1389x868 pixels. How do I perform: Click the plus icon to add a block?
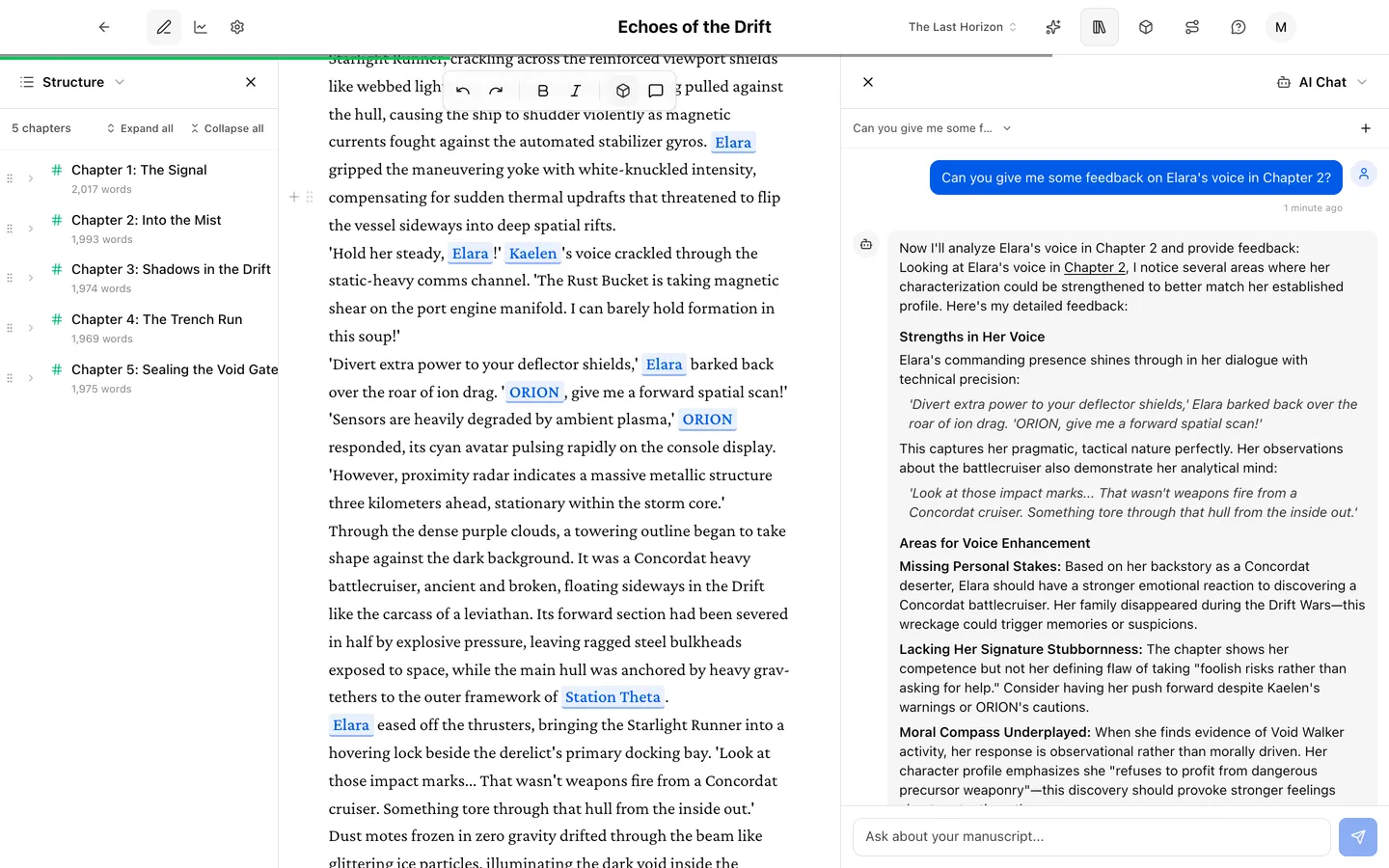pos(294,197)
